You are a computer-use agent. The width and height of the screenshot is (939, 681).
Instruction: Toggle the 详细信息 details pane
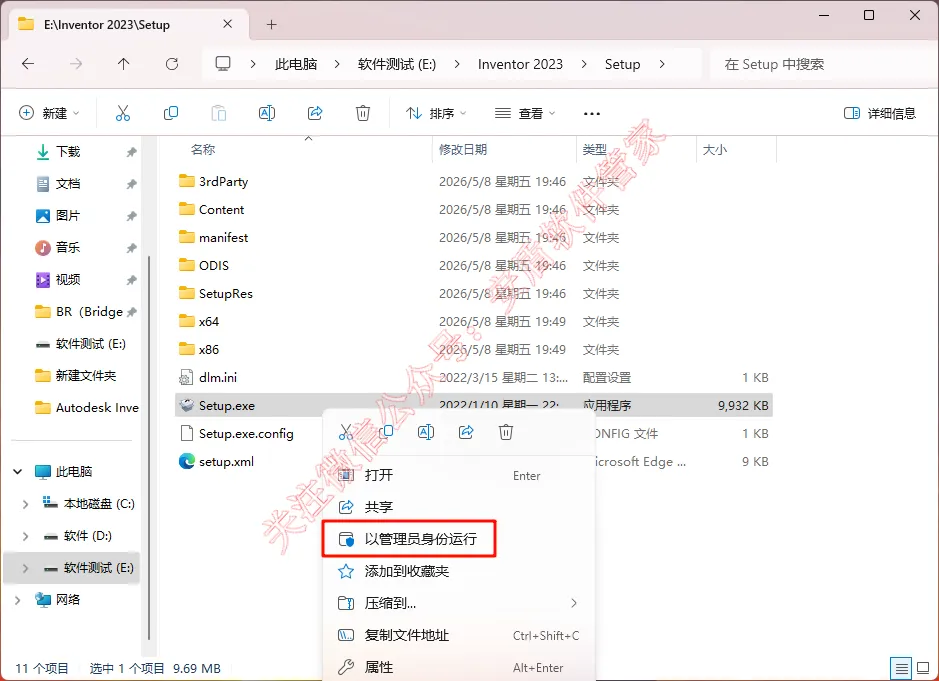click(880, 113)
